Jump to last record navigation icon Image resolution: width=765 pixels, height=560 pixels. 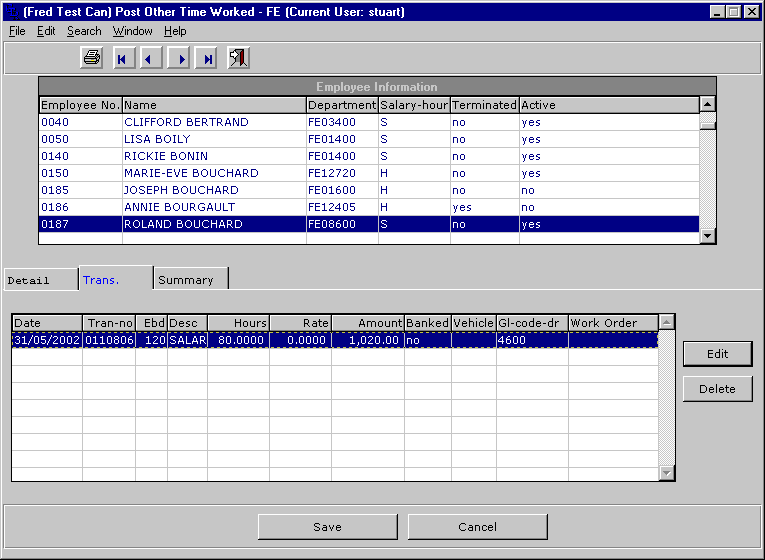[207, 59]
